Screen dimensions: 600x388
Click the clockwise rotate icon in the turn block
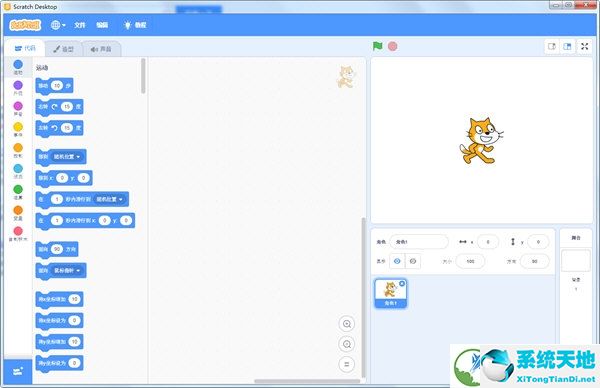coord(54,107)
